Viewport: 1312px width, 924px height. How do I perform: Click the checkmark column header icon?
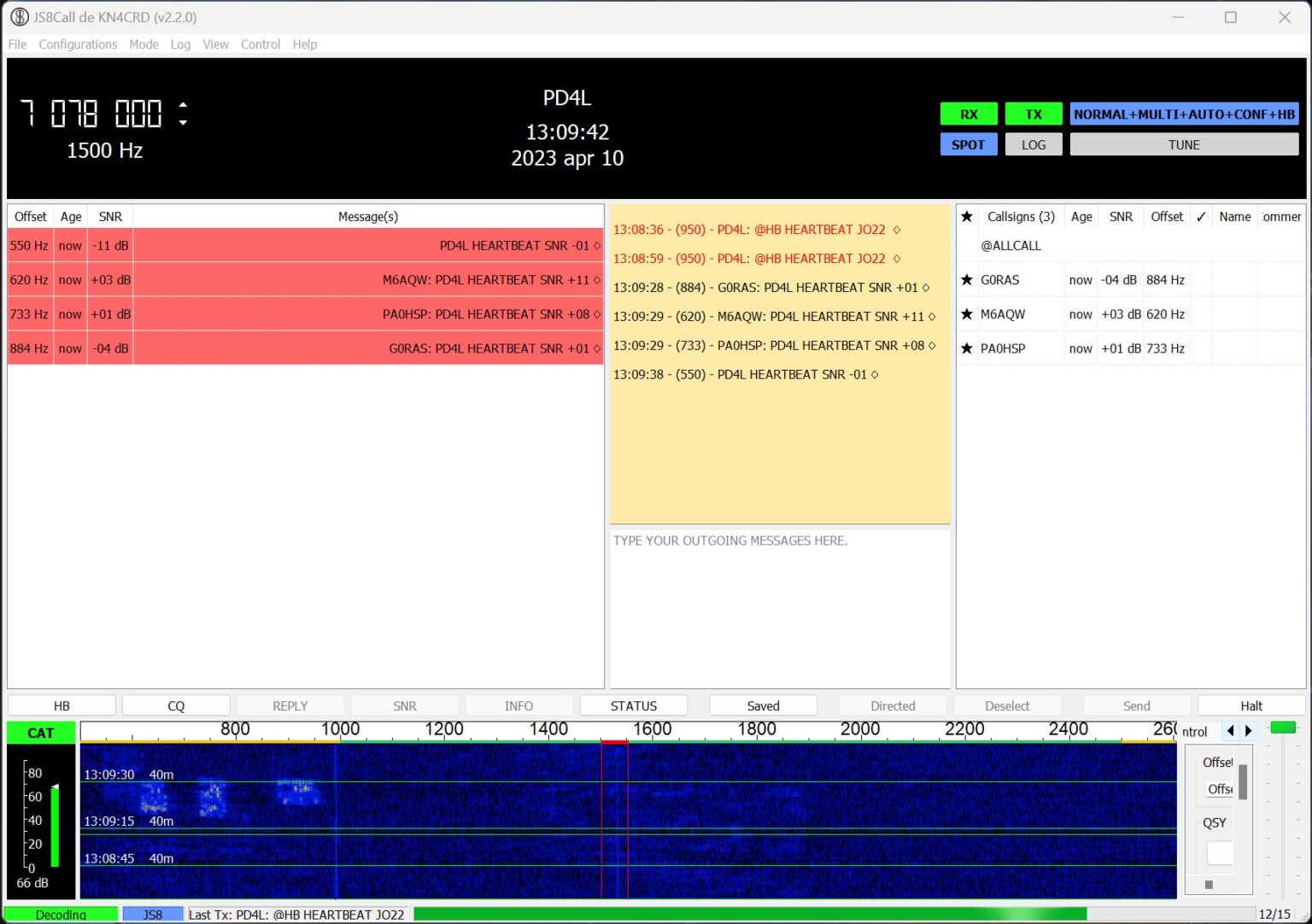point(1201,217)
